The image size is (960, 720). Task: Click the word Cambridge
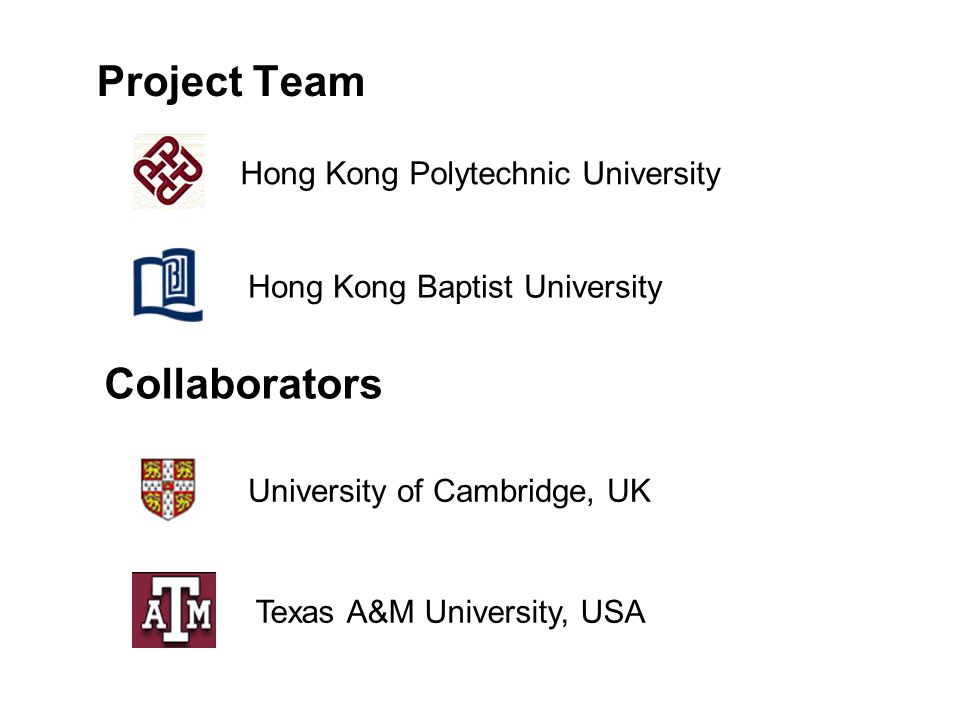click(513, 492)
